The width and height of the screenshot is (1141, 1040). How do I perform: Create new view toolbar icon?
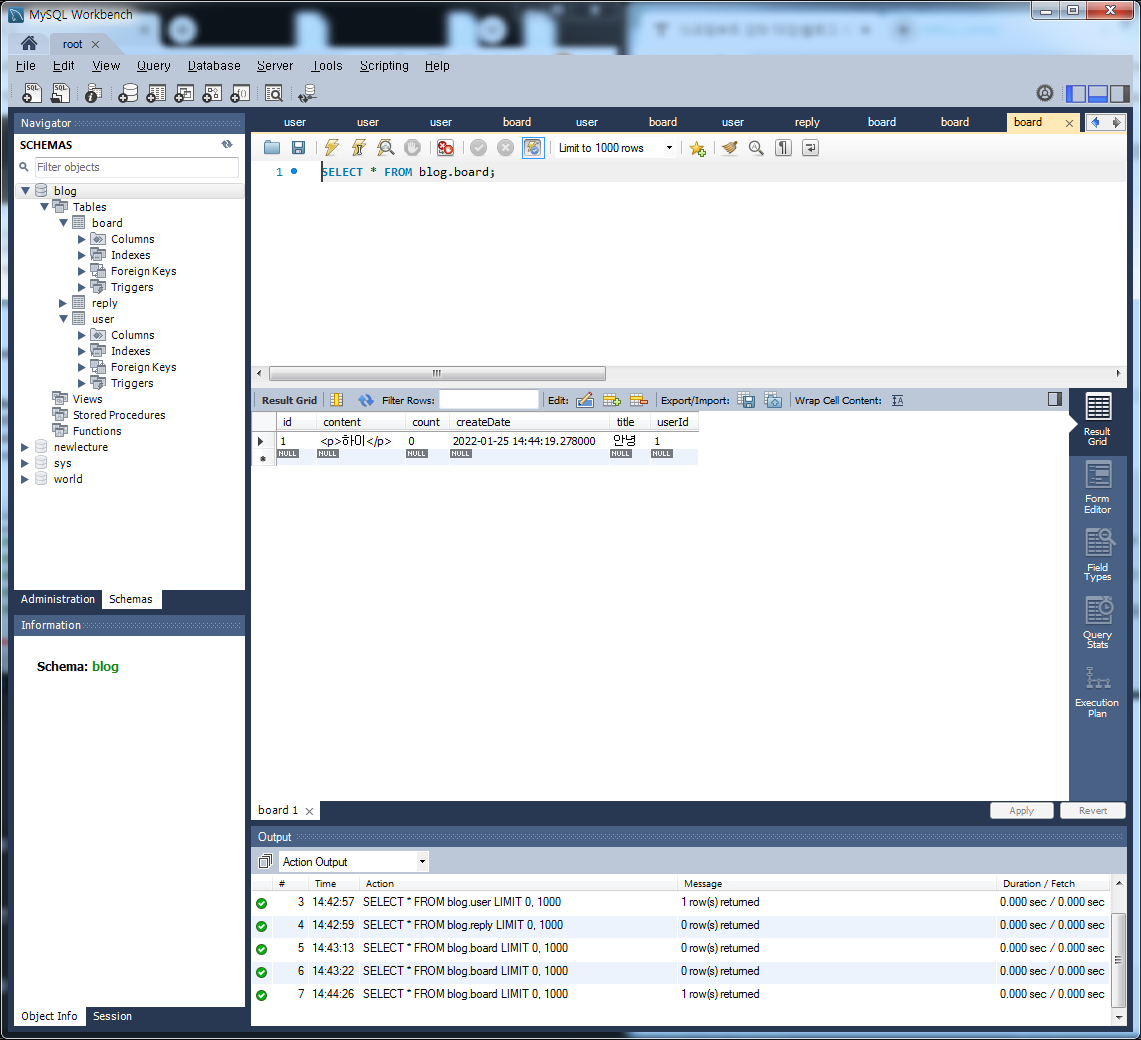pyautogui.click(x=184, y=93)
